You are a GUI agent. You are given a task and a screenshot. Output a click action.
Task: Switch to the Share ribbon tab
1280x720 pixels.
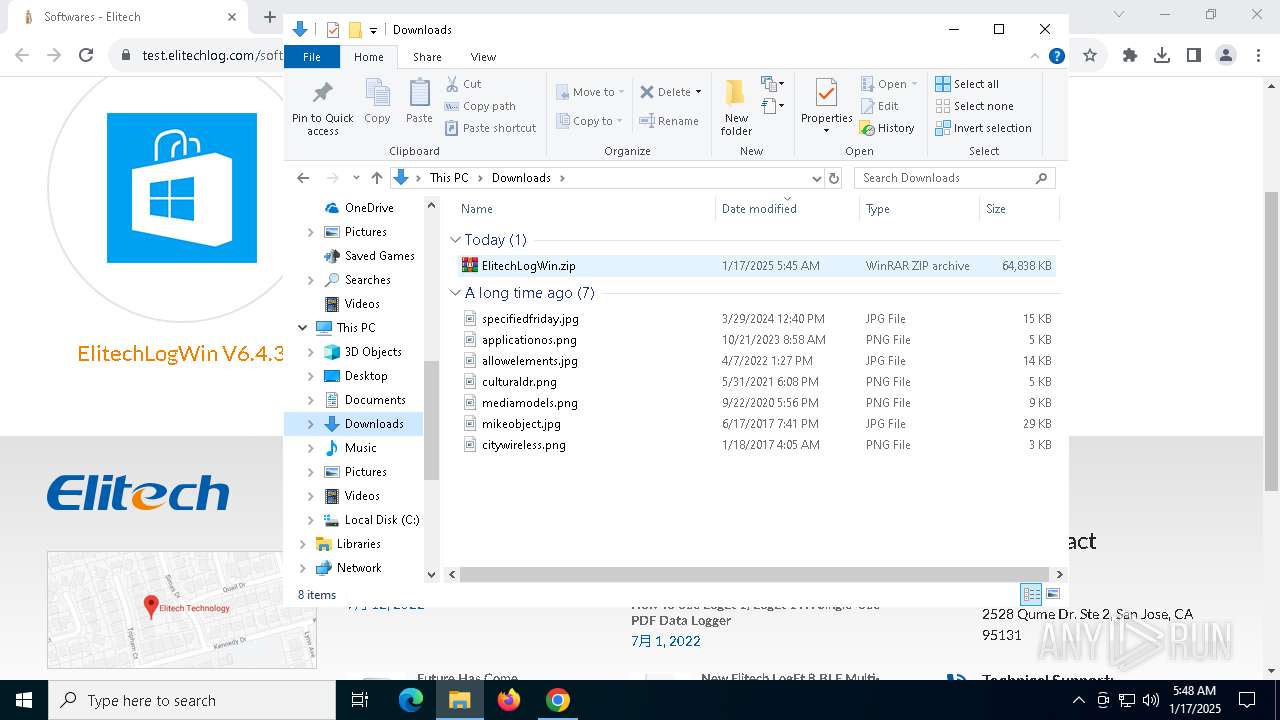427,57
